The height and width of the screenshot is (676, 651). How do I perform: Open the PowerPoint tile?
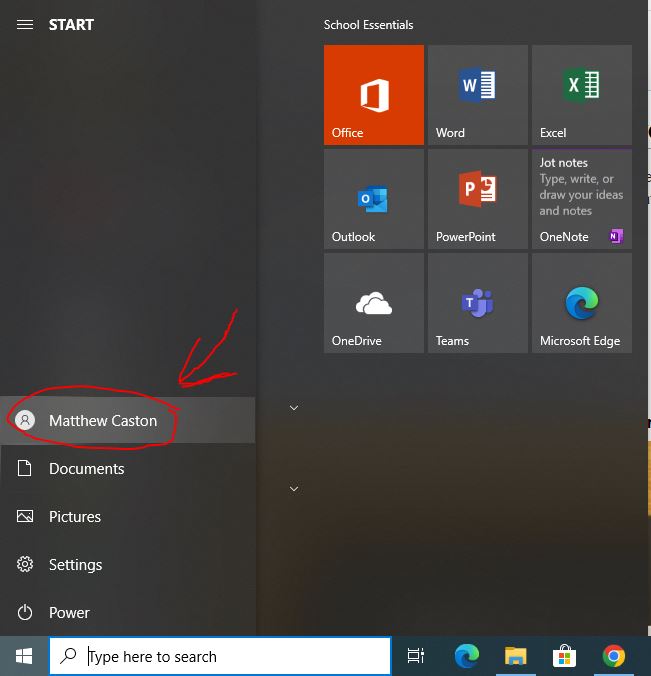(478, 199)
